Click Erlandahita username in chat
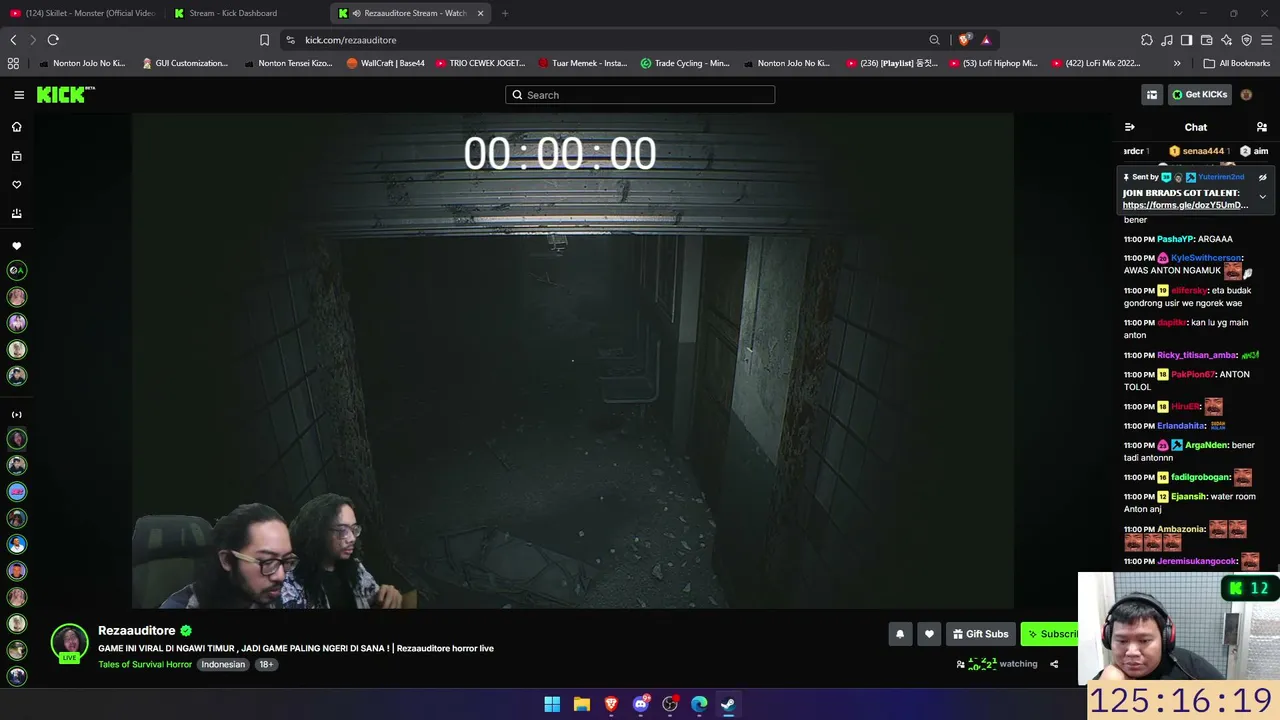1280x720 pixels. (x=1181, y=426)
